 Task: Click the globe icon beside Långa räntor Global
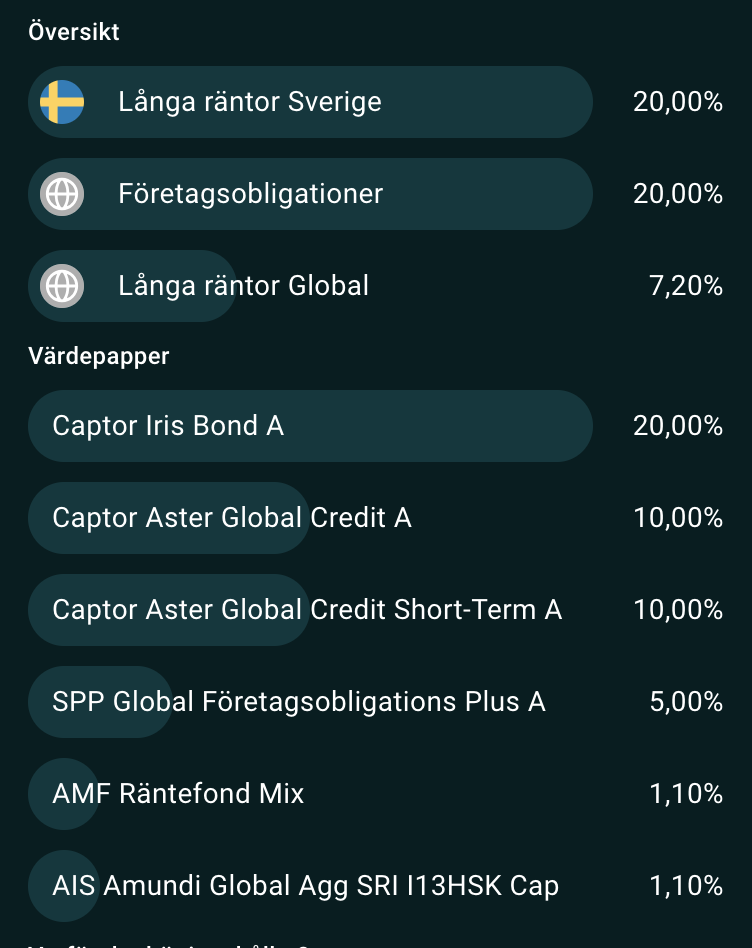pos(62,286)
